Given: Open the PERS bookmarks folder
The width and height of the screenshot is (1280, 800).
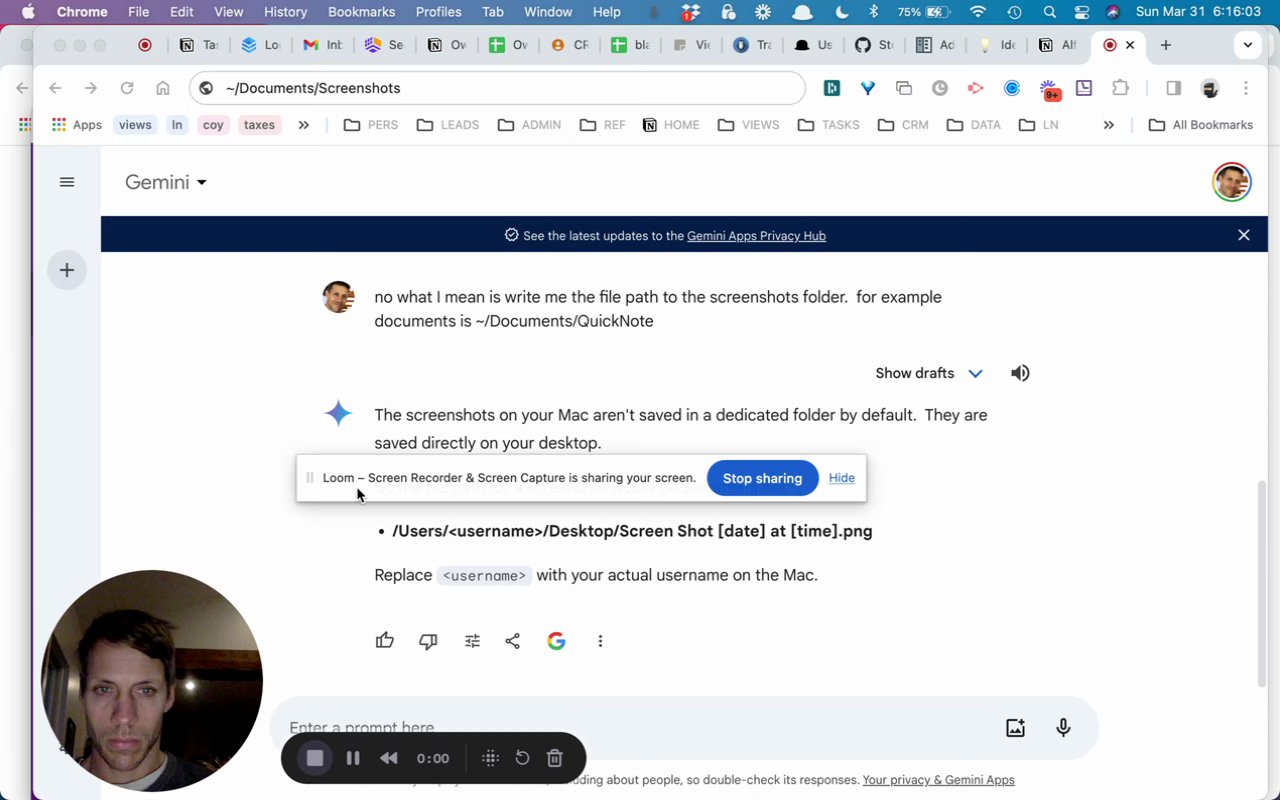Looking at the screenshot, I should click(x=371, y=125).
